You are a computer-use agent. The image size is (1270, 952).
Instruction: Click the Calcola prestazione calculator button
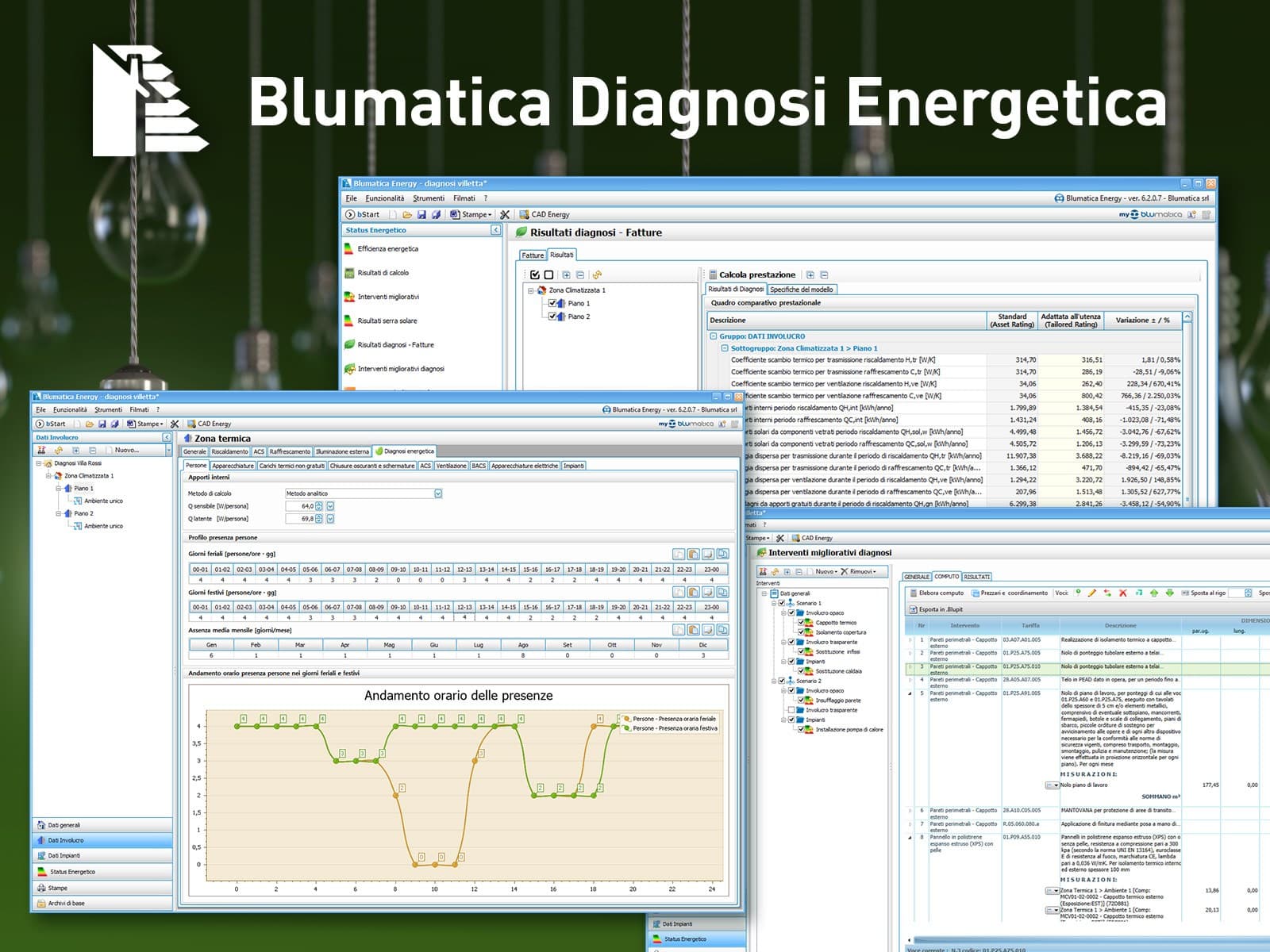pos(751,274)
